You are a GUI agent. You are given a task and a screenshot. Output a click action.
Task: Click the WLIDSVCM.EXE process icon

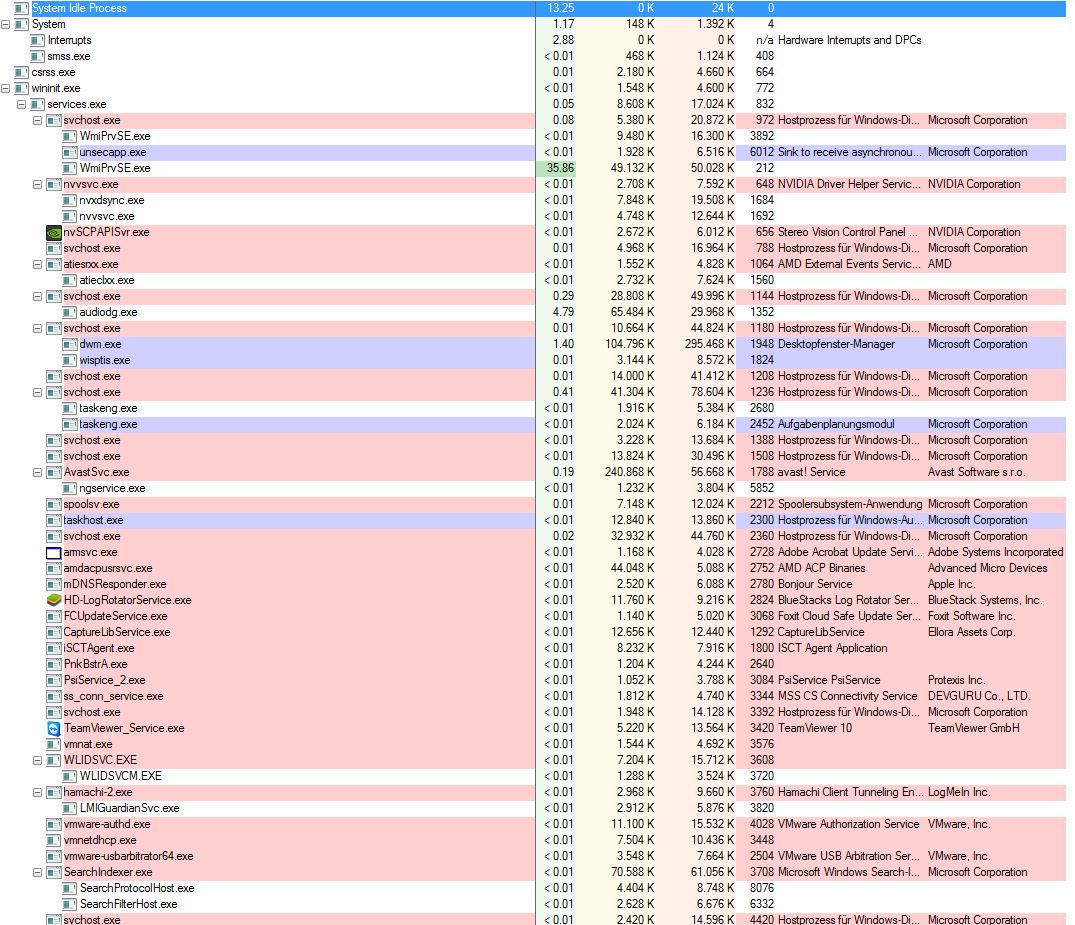[x=69, y=776]
